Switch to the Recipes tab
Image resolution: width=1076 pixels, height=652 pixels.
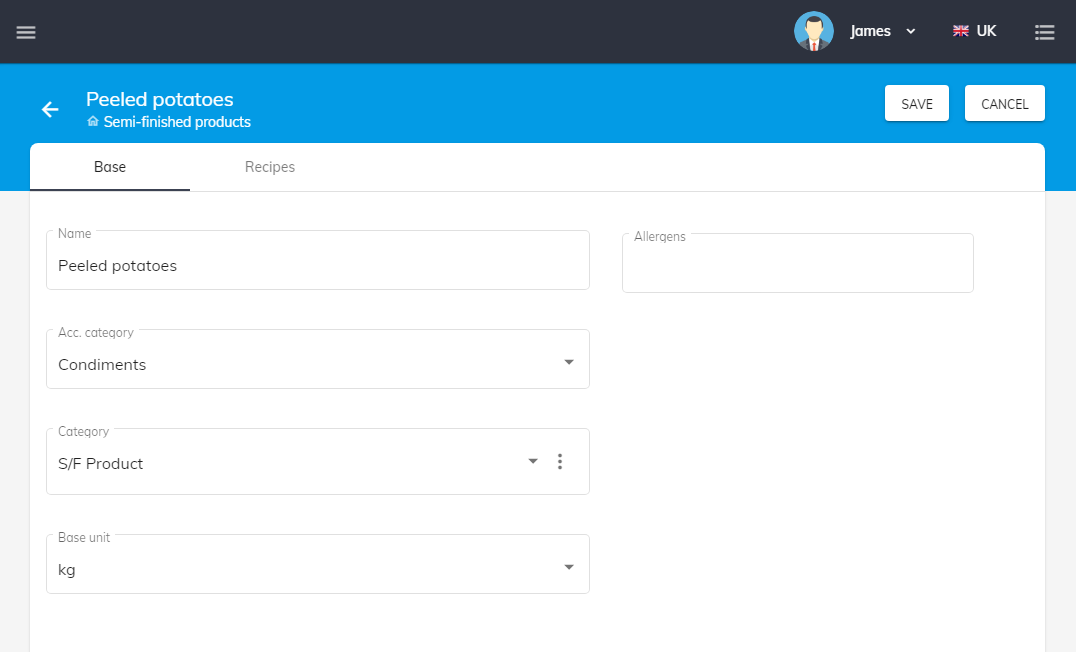[x=270, y=167]
